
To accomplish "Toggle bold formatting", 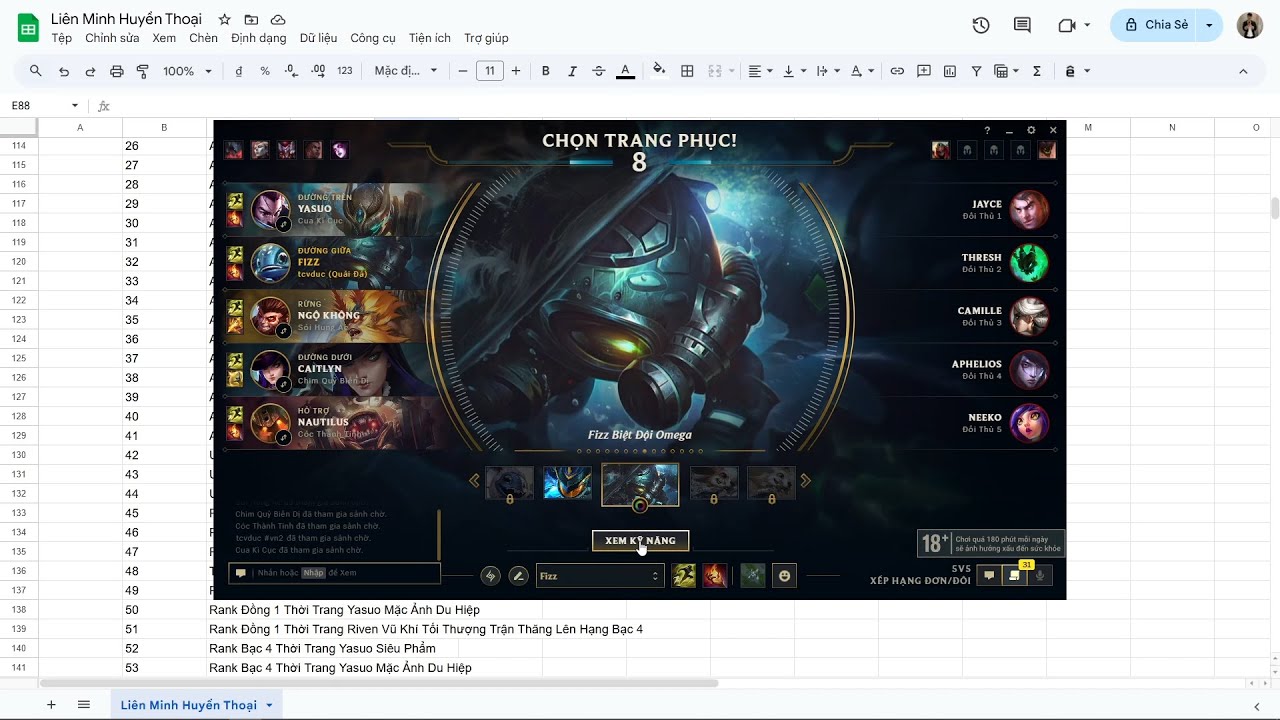I will coord(546,71).
